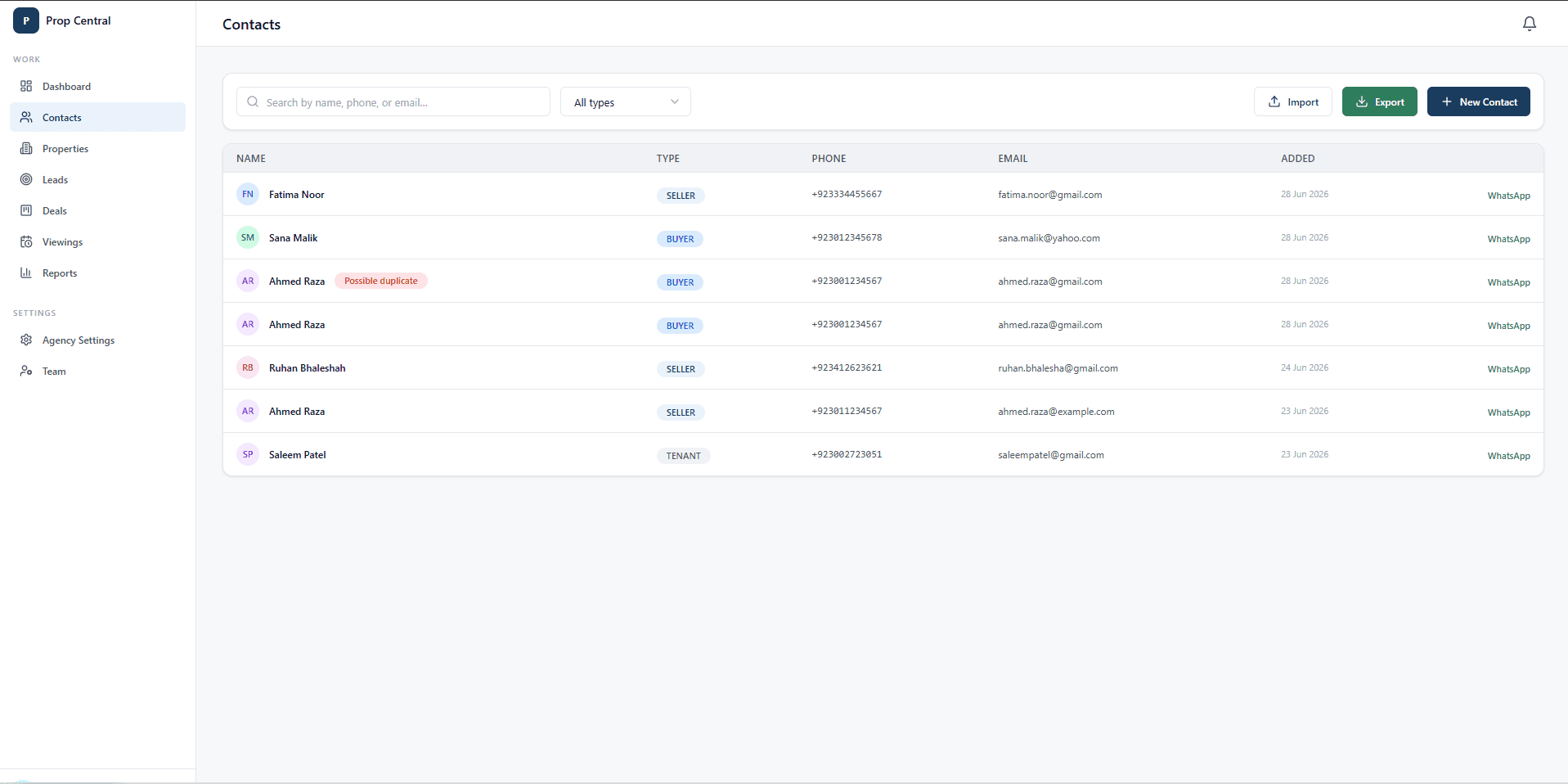Click email ahmed.raza@example.com

1056,412
